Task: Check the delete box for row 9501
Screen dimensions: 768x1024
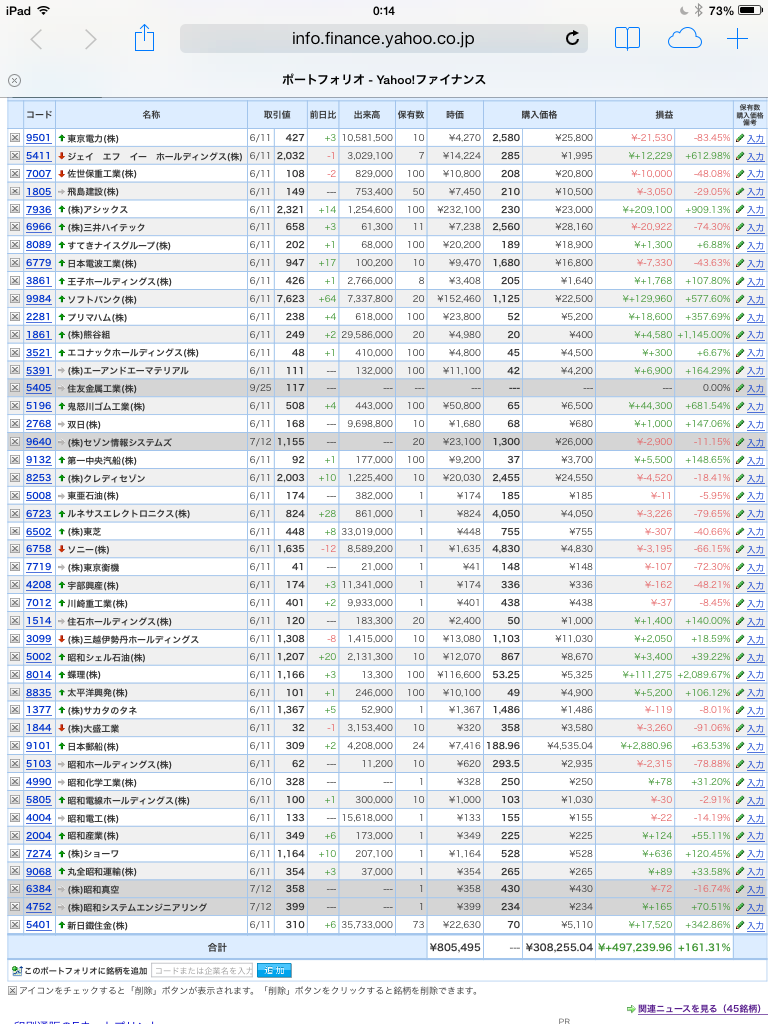Action: click(14, 138)
